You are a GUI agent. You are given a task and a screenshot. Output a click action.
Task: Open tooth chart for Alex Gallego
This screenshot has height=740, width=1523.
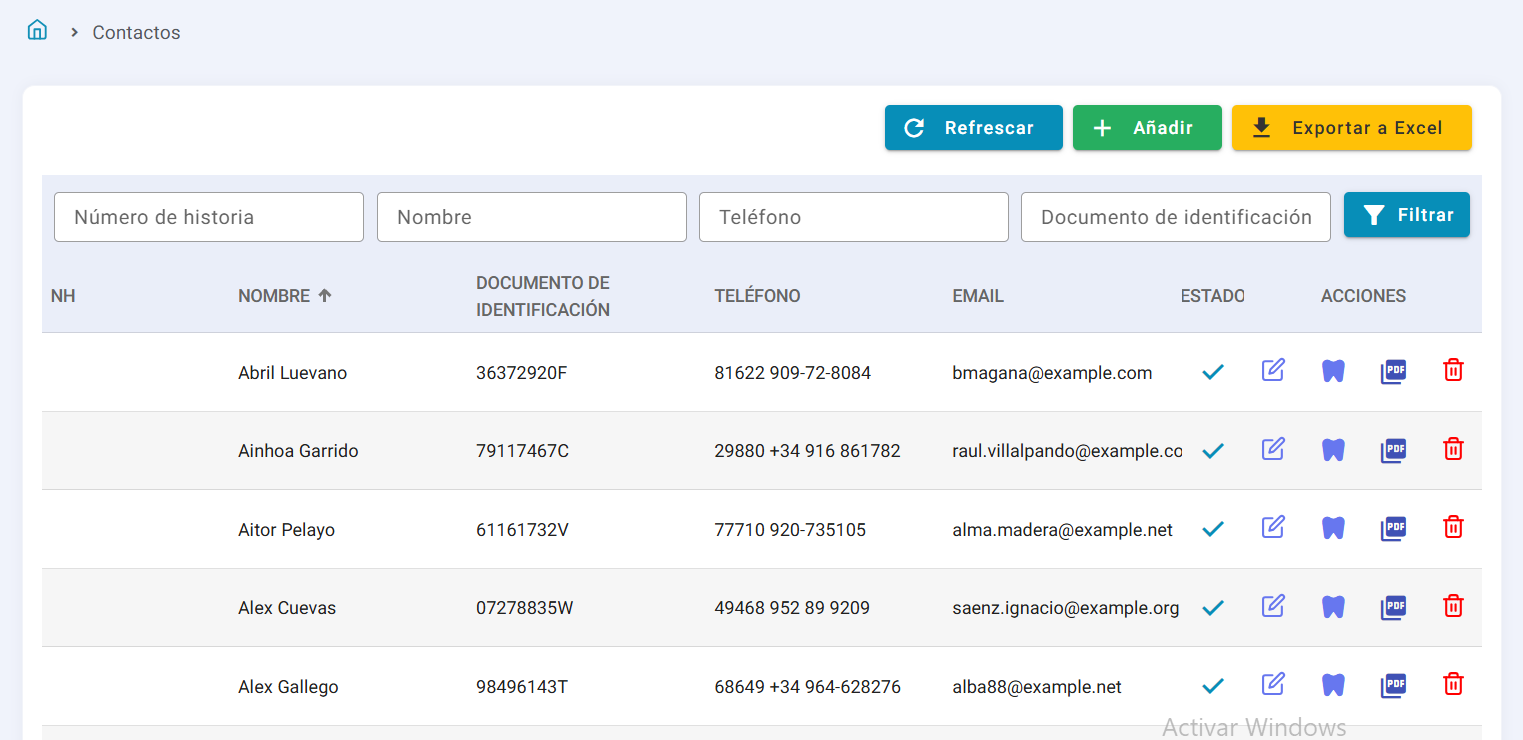click(1333, 685)
